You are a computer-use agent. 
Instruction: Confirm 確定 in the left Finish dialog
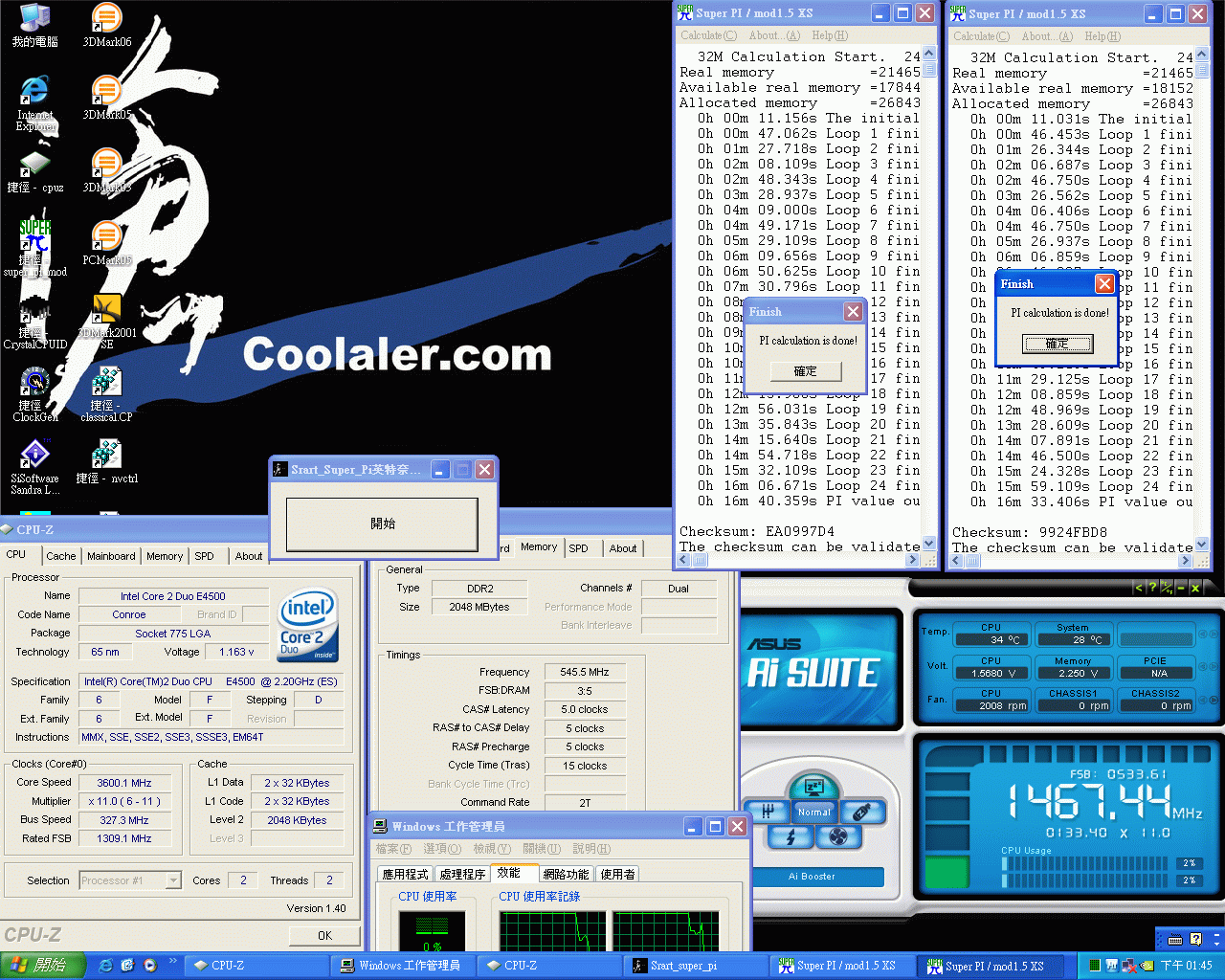(806, 371)
